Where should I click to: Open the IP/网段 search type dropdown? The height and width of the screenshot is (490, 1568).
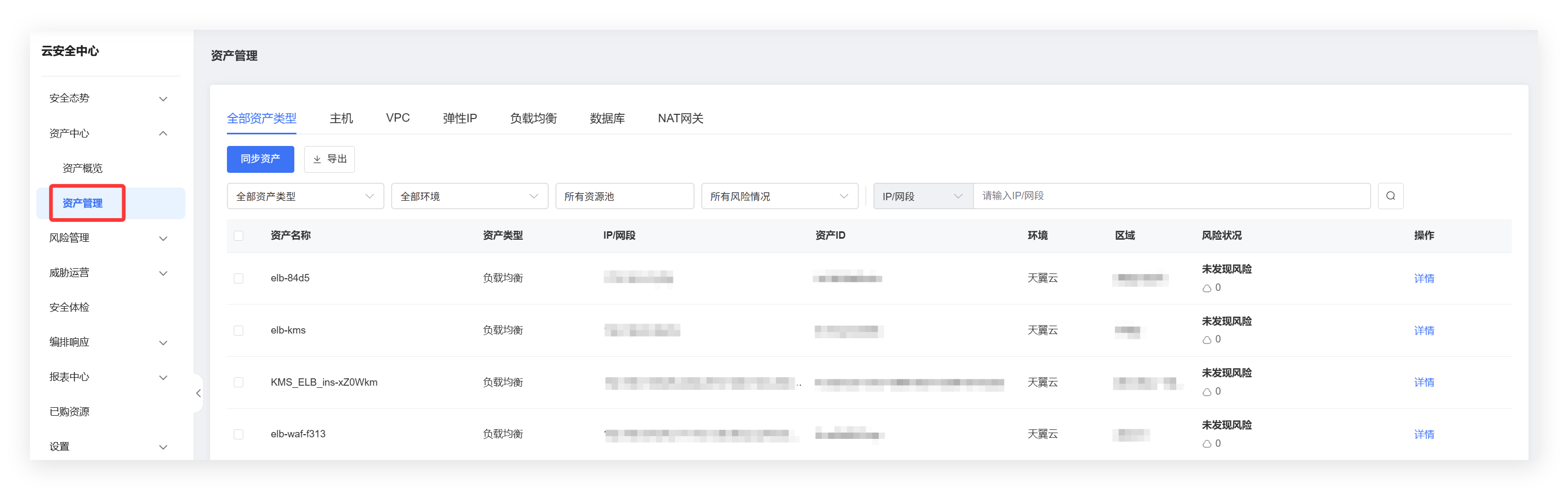(x=923, y=196)
